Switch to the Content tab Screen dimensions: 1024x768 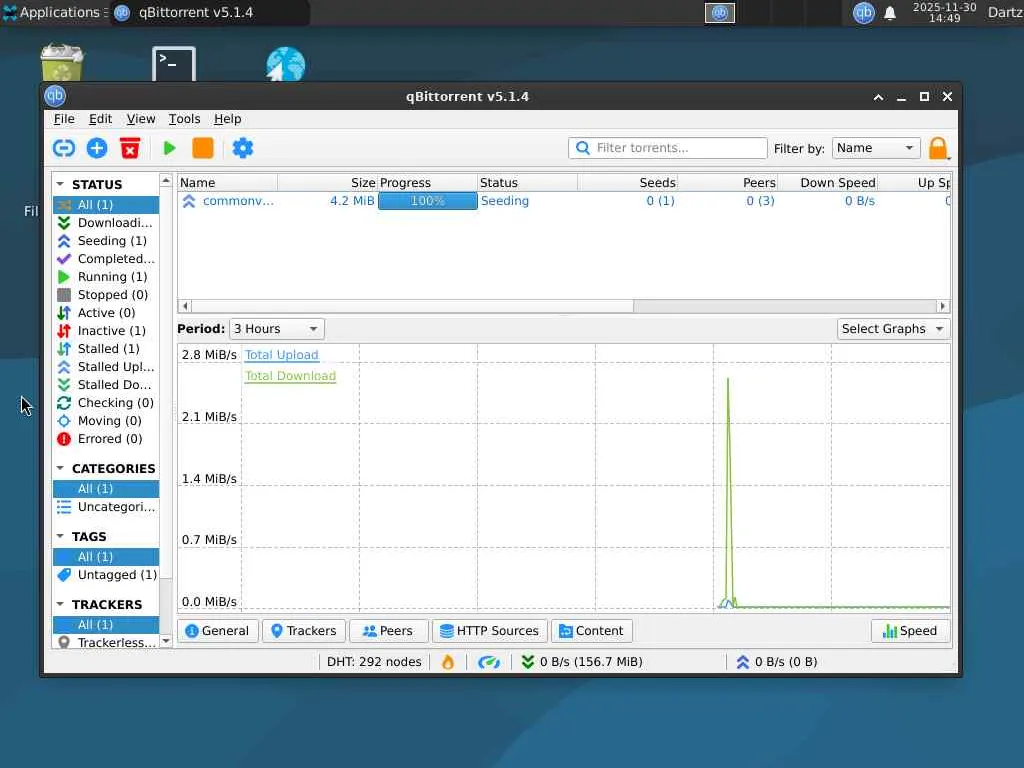pyautogui.click(x=592, y=631)
